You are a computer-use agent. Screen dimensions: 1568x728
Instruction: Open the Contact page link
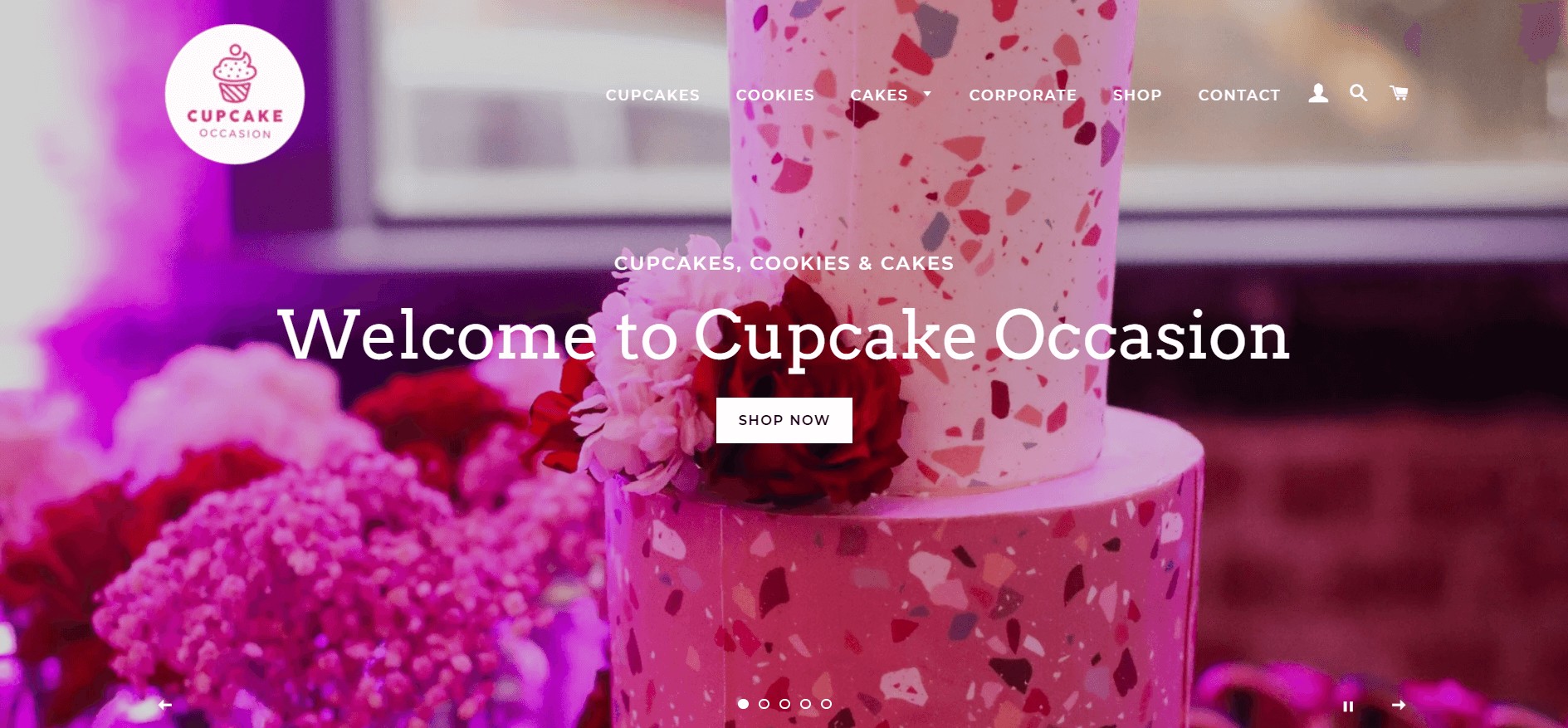point(1238,95)
